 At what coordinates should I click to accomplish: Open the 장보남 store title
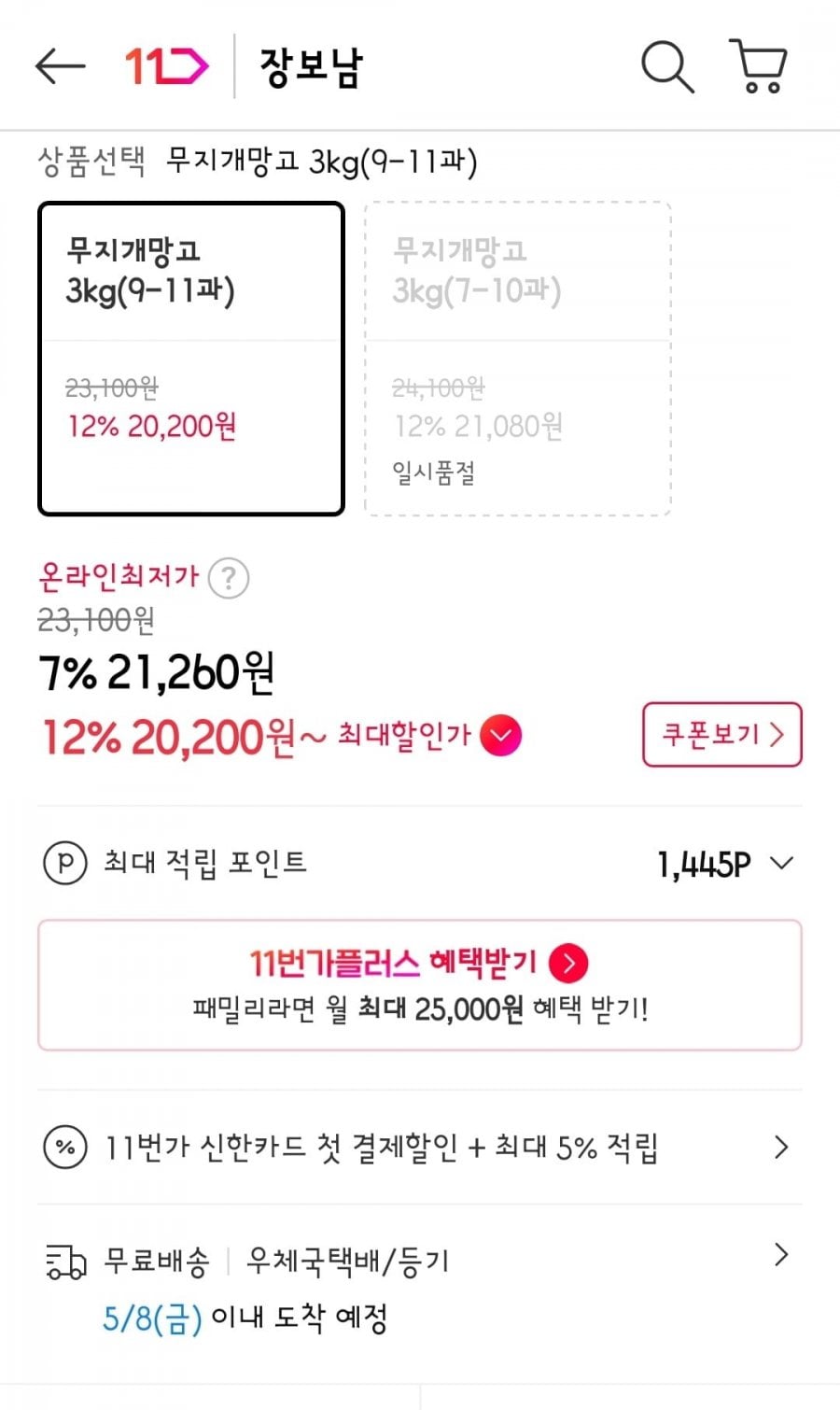tap(311, 68)
